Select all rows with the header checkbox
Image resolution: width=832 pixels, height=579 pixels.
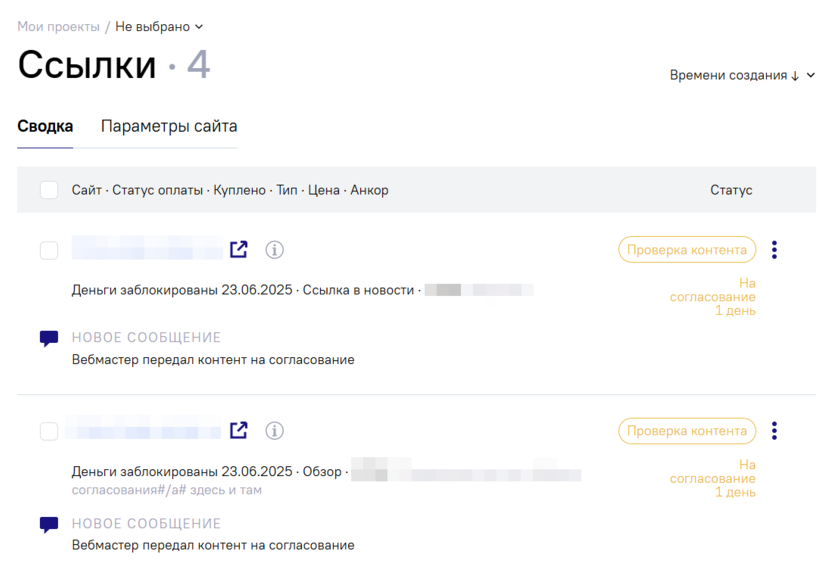tap(48, 189)
